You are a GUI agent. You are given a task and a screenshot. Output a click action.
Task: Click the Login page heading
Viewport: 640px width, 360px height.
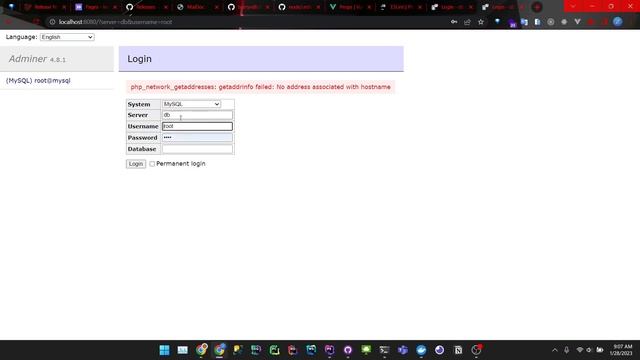139,59
